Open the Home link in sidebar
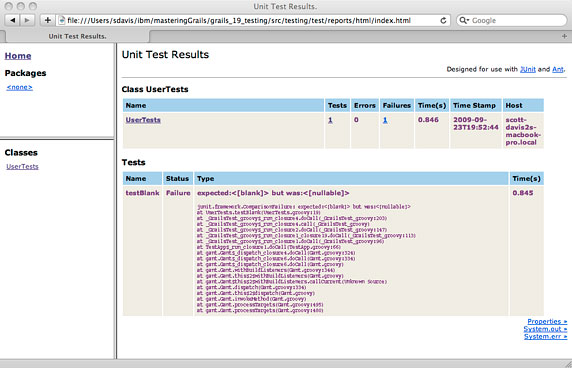Image resolution: width=572 pixels, height=368 pixels. [18, 56]
